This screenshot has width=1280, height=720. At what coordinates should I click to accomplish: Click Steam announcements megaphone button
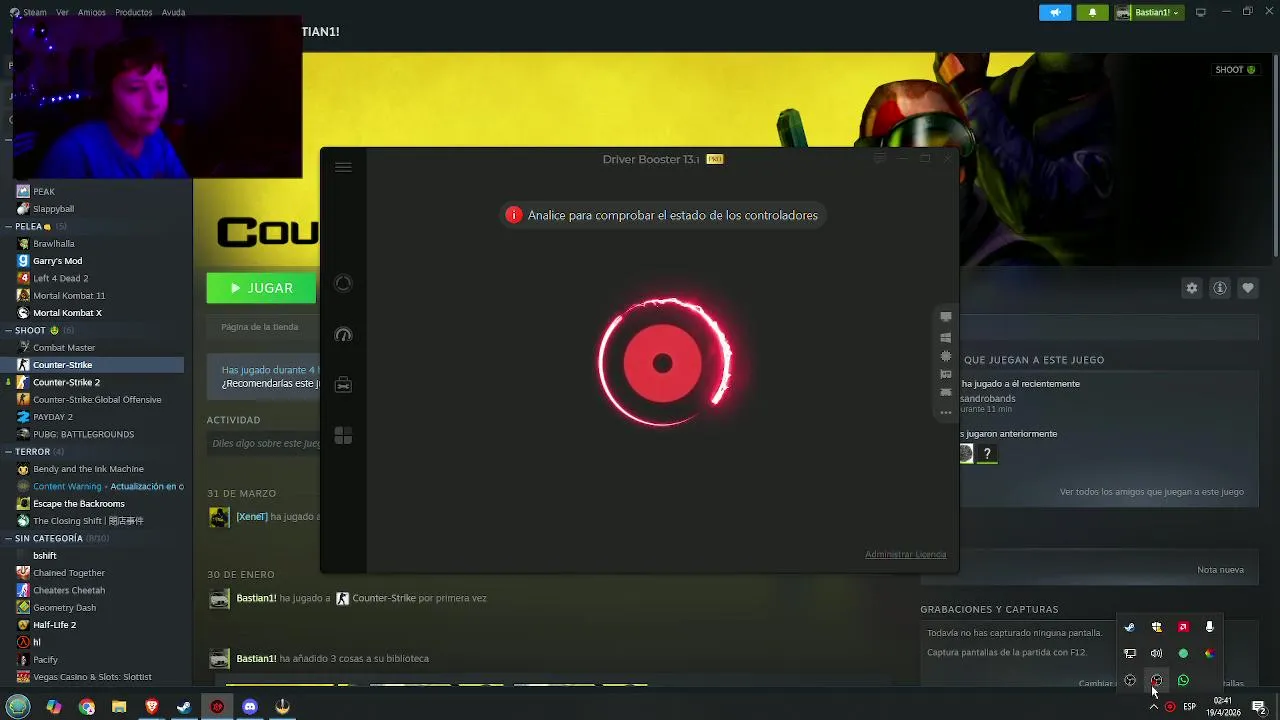[1055, 12]
